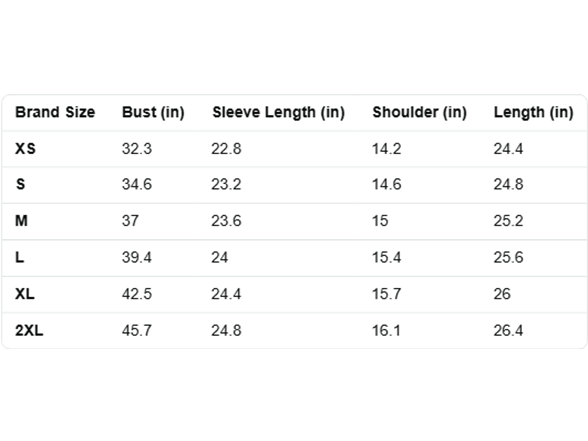Select the Shoulder (in) column header
The width and height of the screenshot is (588, 441).
tap(419, 112)
